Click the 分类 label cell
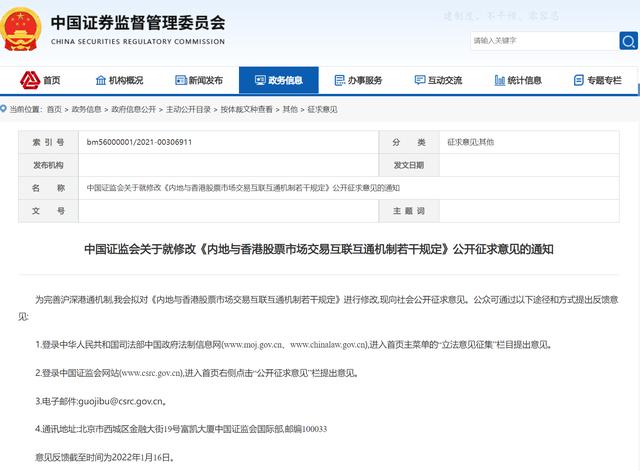Viewport: 640px width, 471px height. point(409,142)
